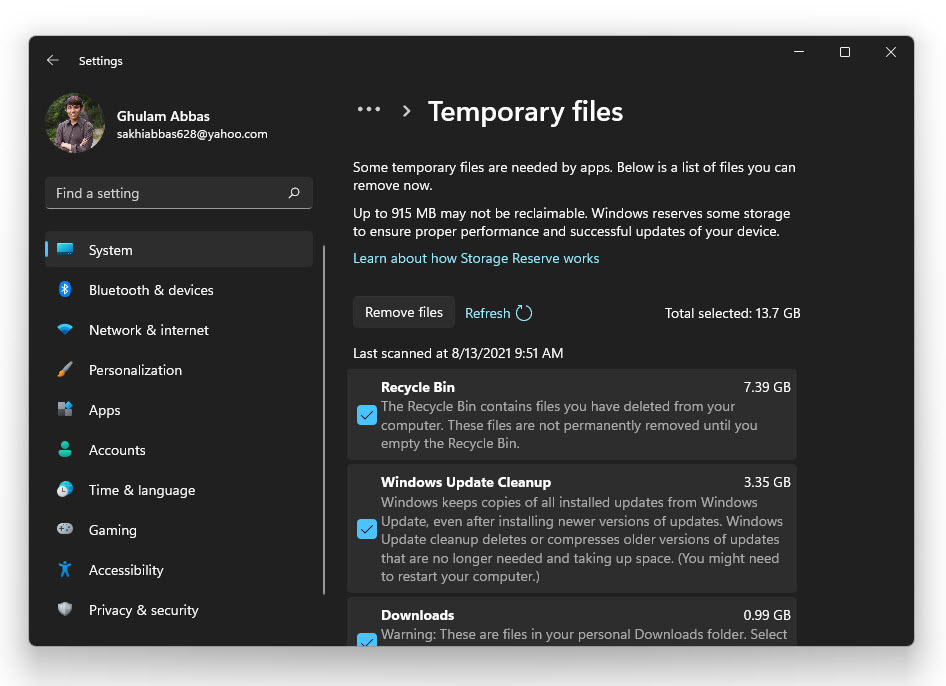Uncheck the Recycle Bin checkbox

[367, 415]
